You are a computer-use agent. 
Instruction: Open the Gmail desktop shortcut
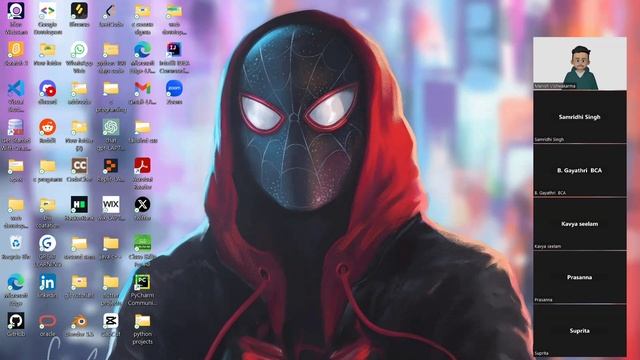[x=142, y=89]
